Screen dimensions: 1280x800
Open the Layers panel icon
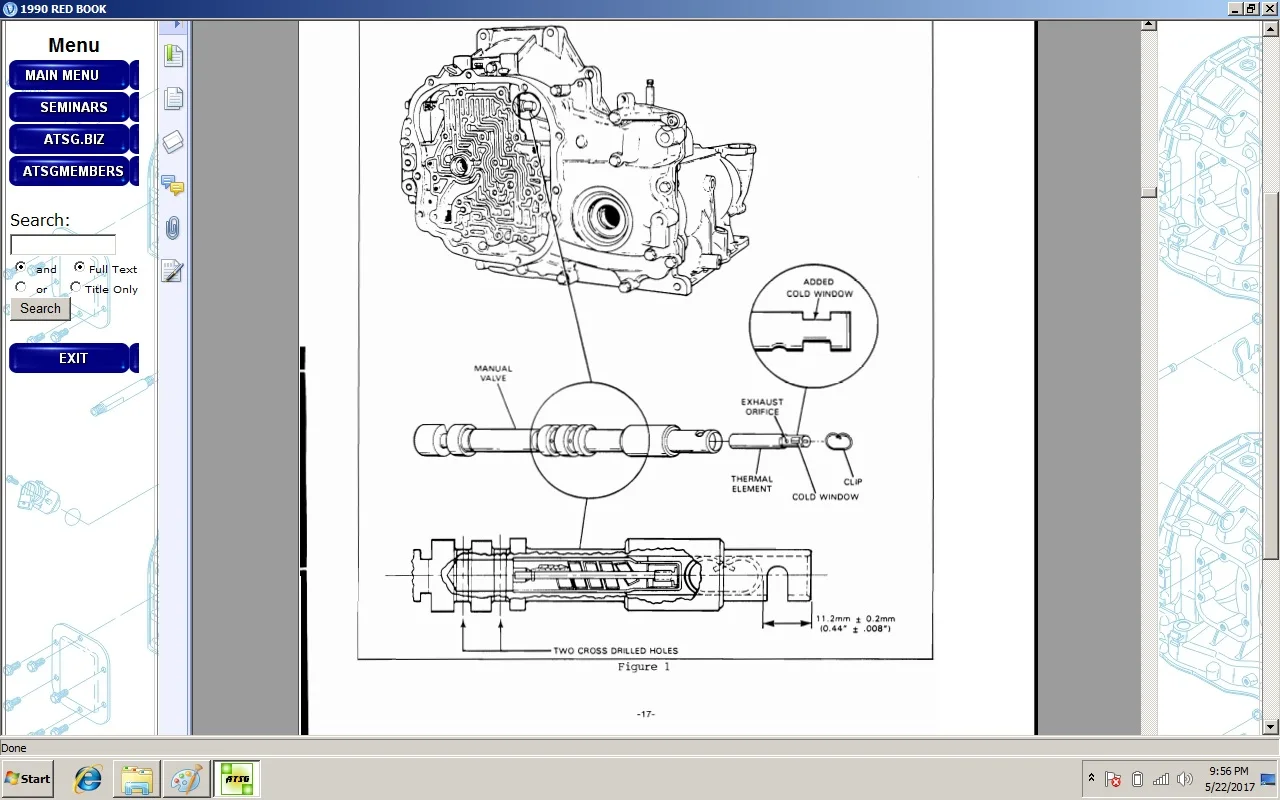pos(174,142)
